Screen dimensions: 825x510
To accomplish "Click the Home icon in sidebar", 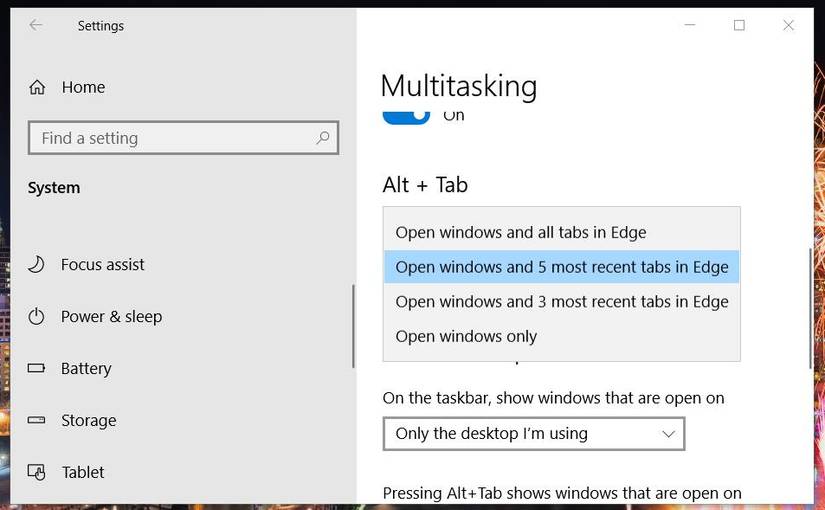I will tap(37, 87).
